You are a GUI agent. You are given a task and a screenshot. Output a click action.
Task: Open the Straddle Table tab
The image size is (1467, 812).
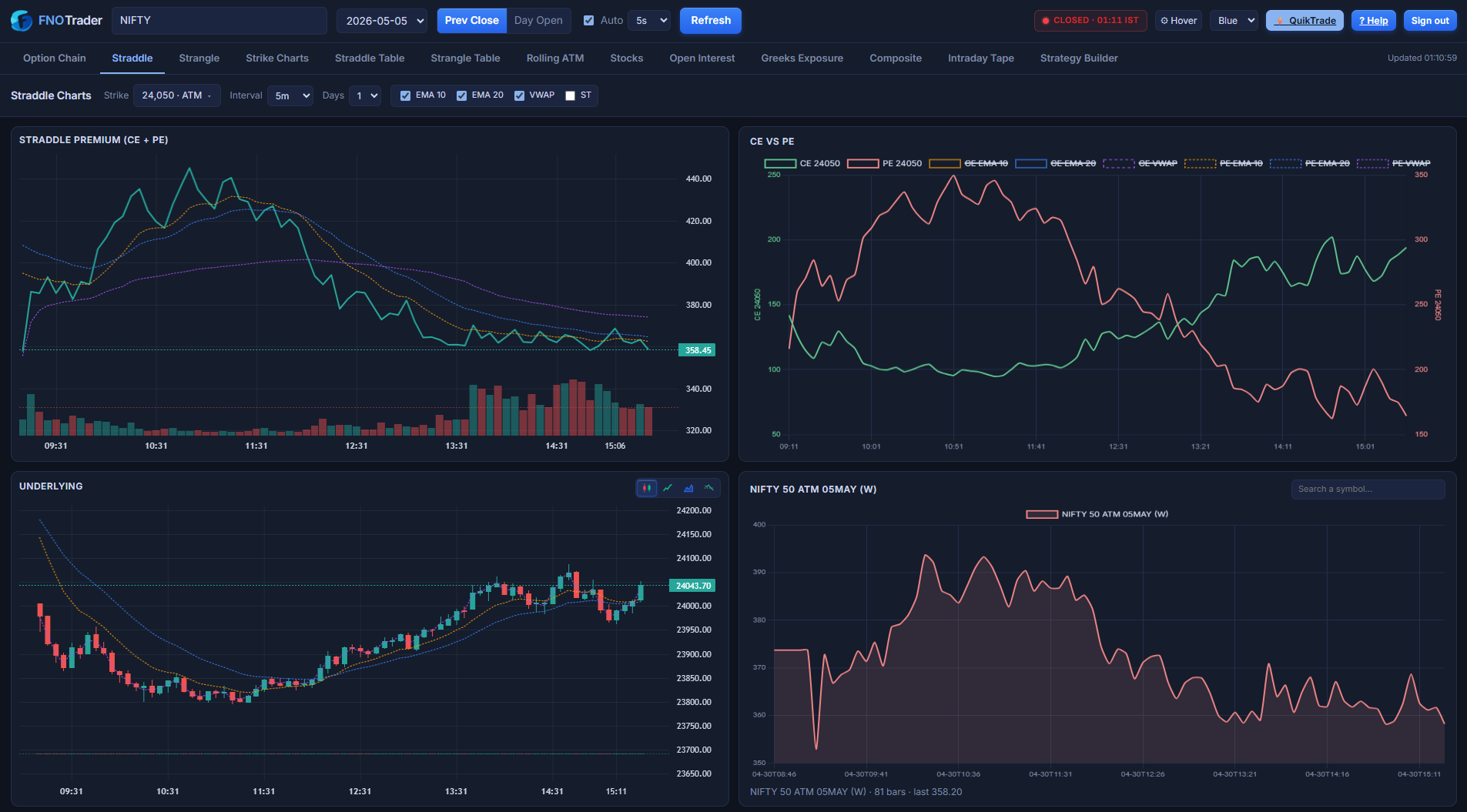click(370, 58)
